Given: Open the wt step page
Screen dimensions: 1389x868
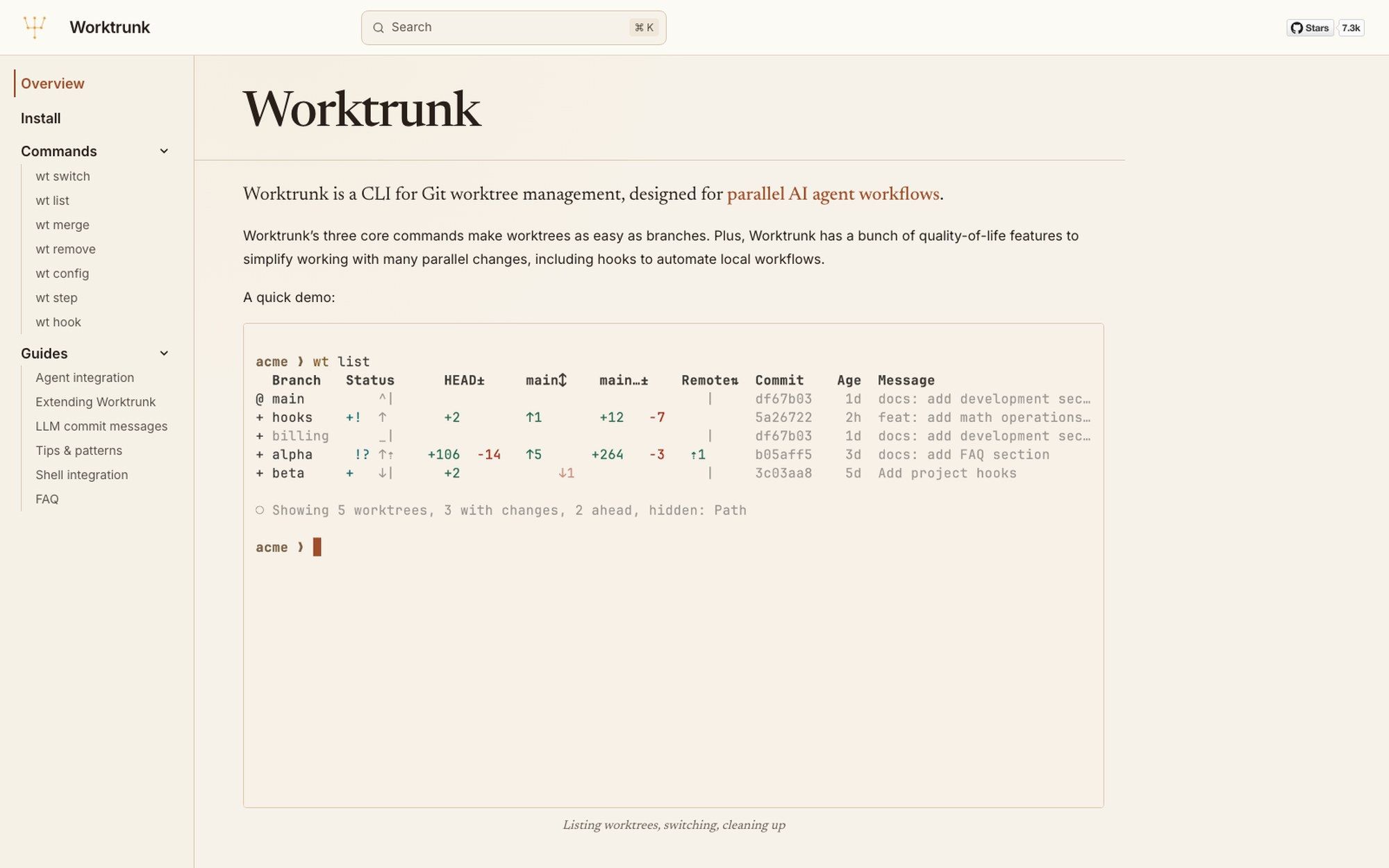Looking at the screenshot, I should click(57, 298).
